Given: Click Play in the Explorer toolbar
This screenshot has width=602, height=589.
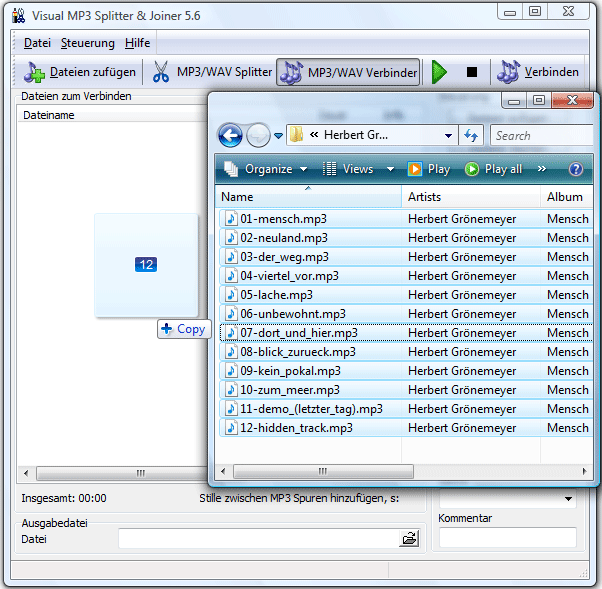Looking at the screenshot, I should tap(429, 169).
